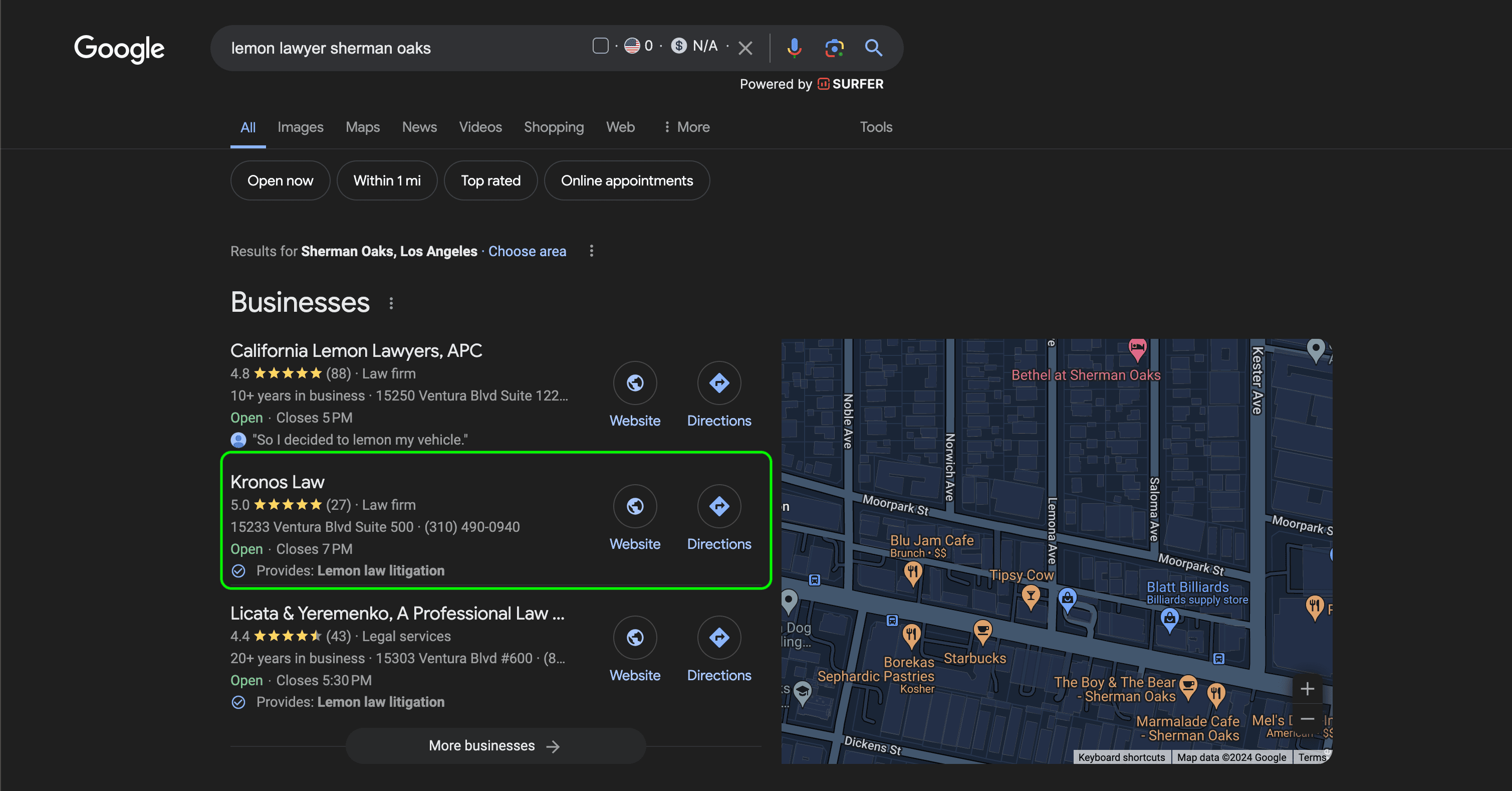Click Kronos Law Provides checkmark icon

(x=238, y=571)
